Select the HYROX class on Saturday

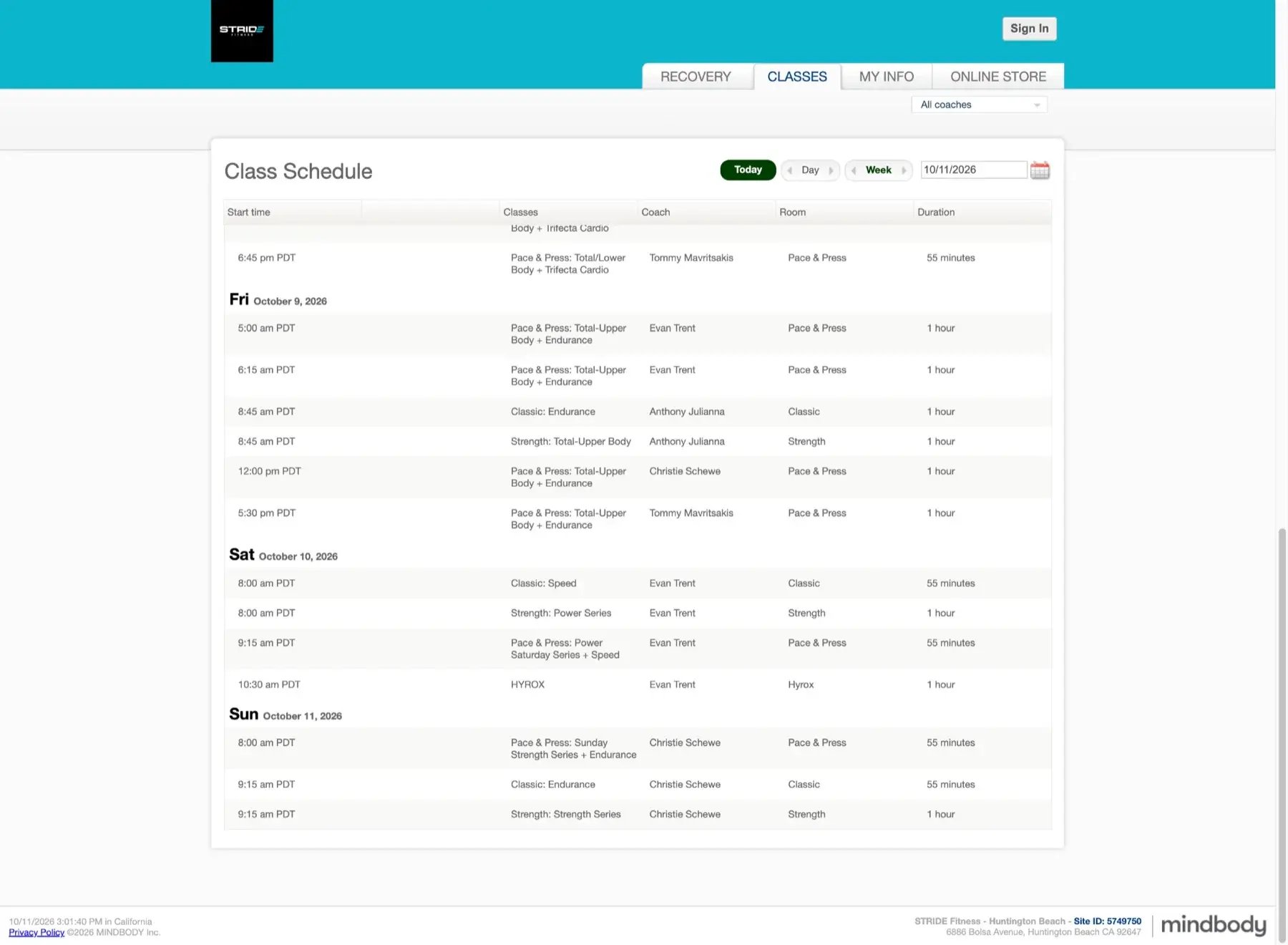pyautogui.click(x=527, y=685)
